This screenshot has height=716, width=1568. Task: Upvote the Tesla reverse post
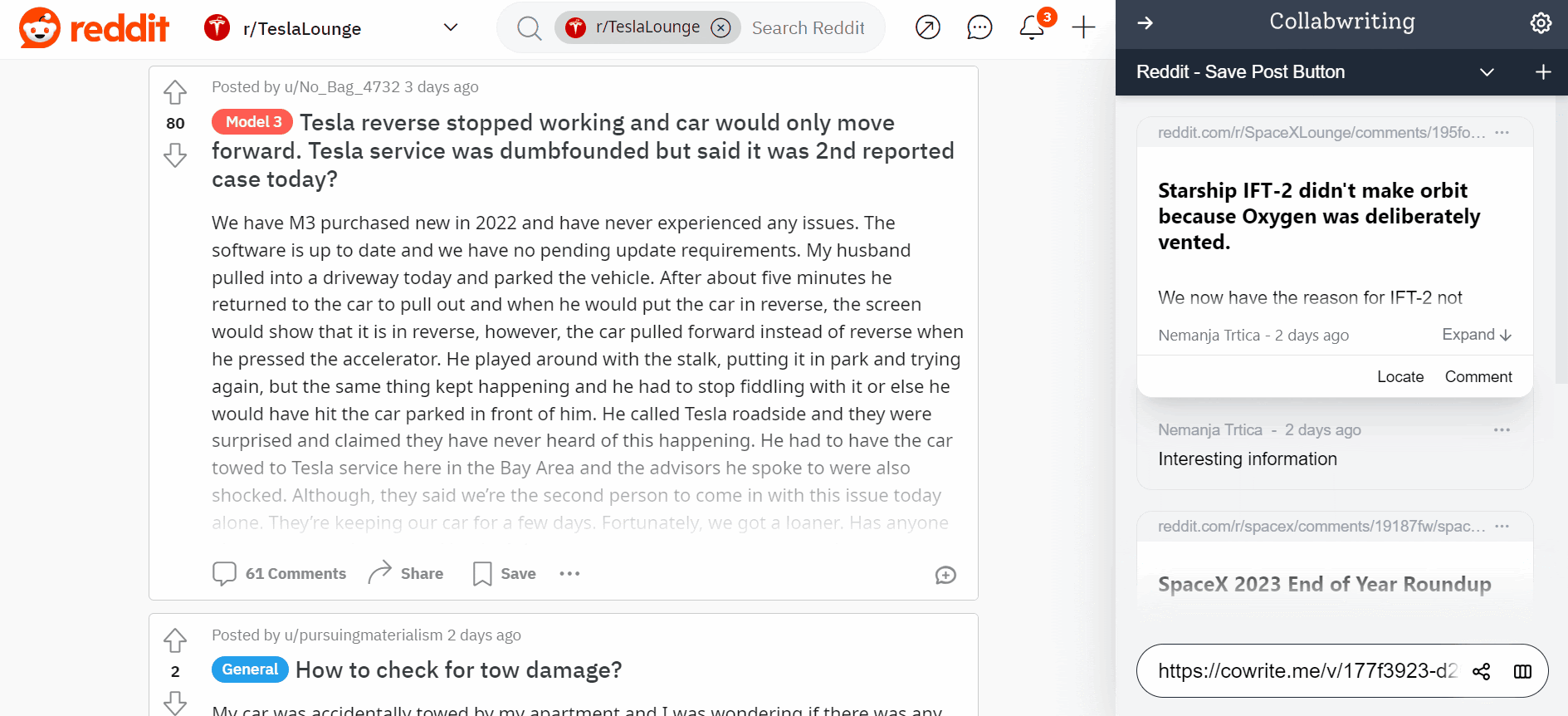[x=175, y=92]
